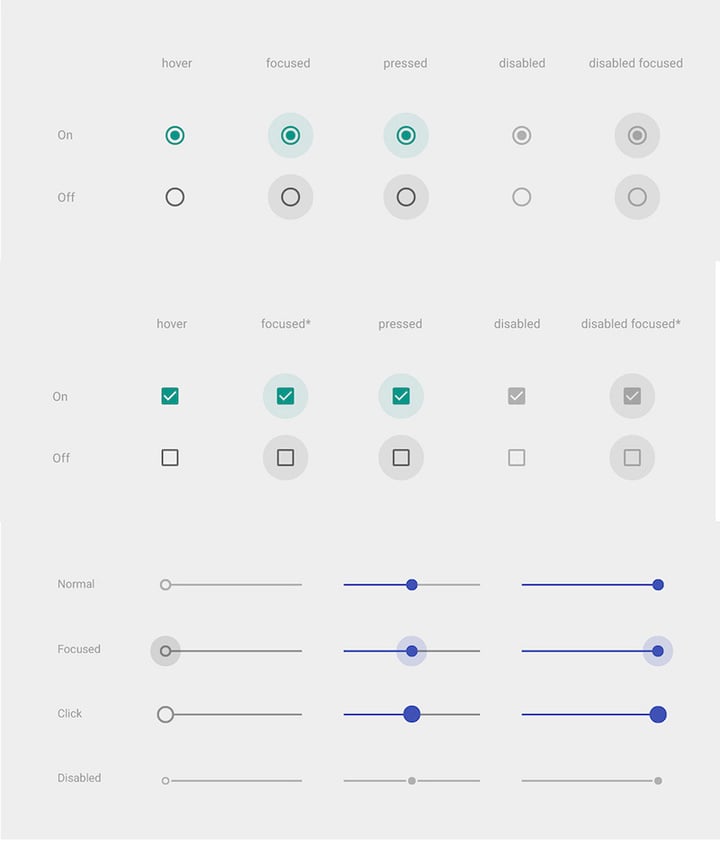Viewport: 720px width, 841px height.
Task: Select the hover On radio button
Action: [175, 135]
